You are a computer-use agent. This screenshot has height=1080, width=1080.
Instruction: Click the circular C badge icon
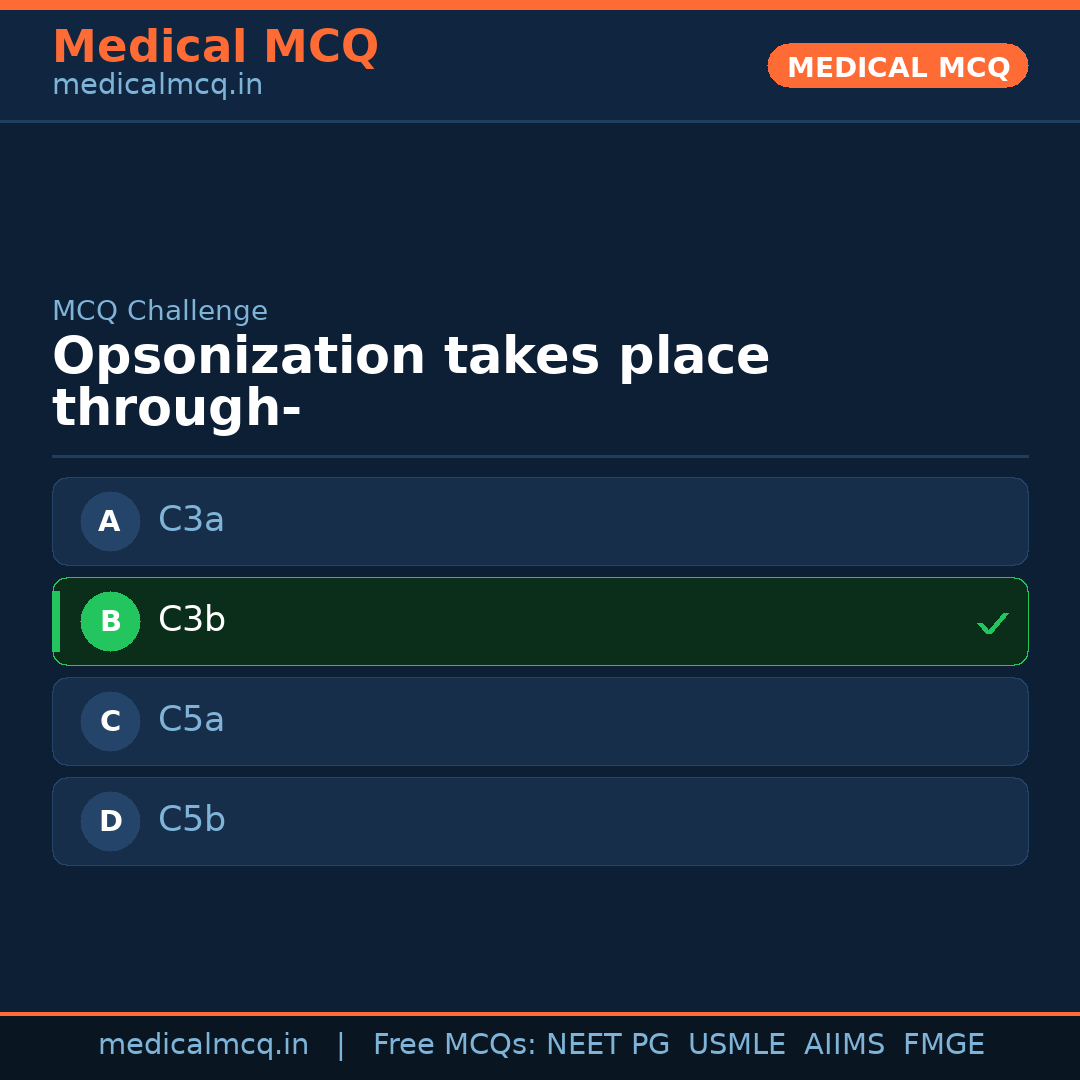(x=110, y=721)
